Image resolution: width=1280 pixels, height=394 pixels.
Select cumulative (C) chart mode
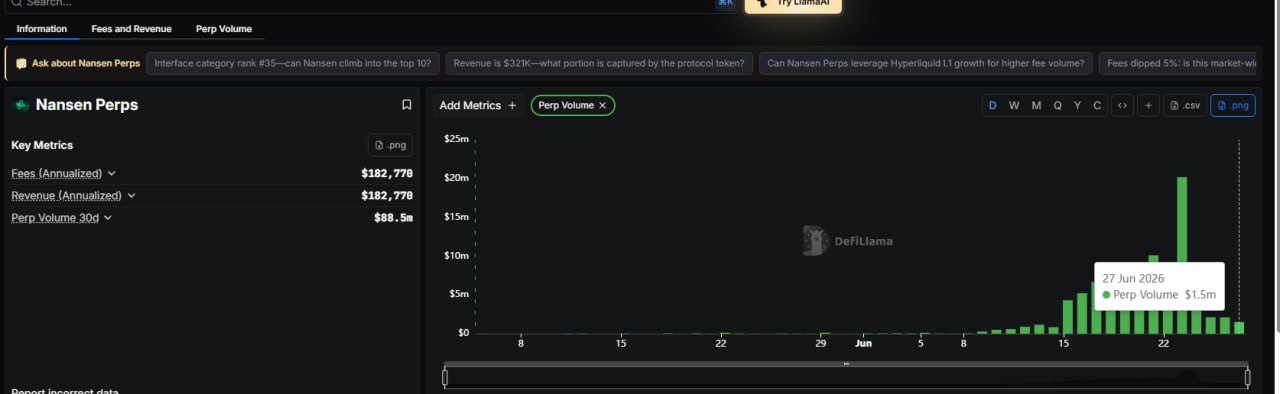(1097, 105)
